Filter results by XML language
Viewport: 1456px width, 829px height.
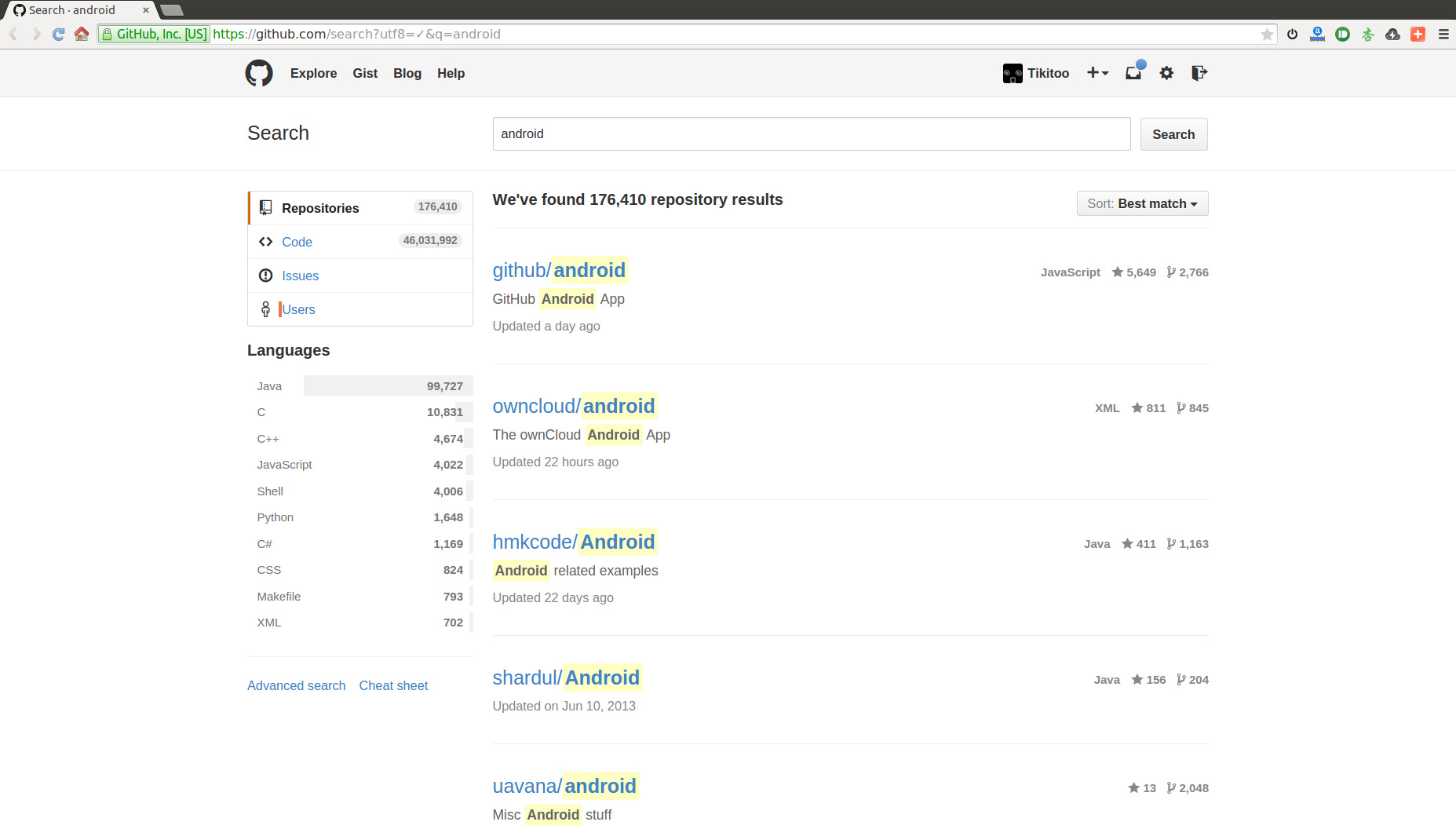360,623
